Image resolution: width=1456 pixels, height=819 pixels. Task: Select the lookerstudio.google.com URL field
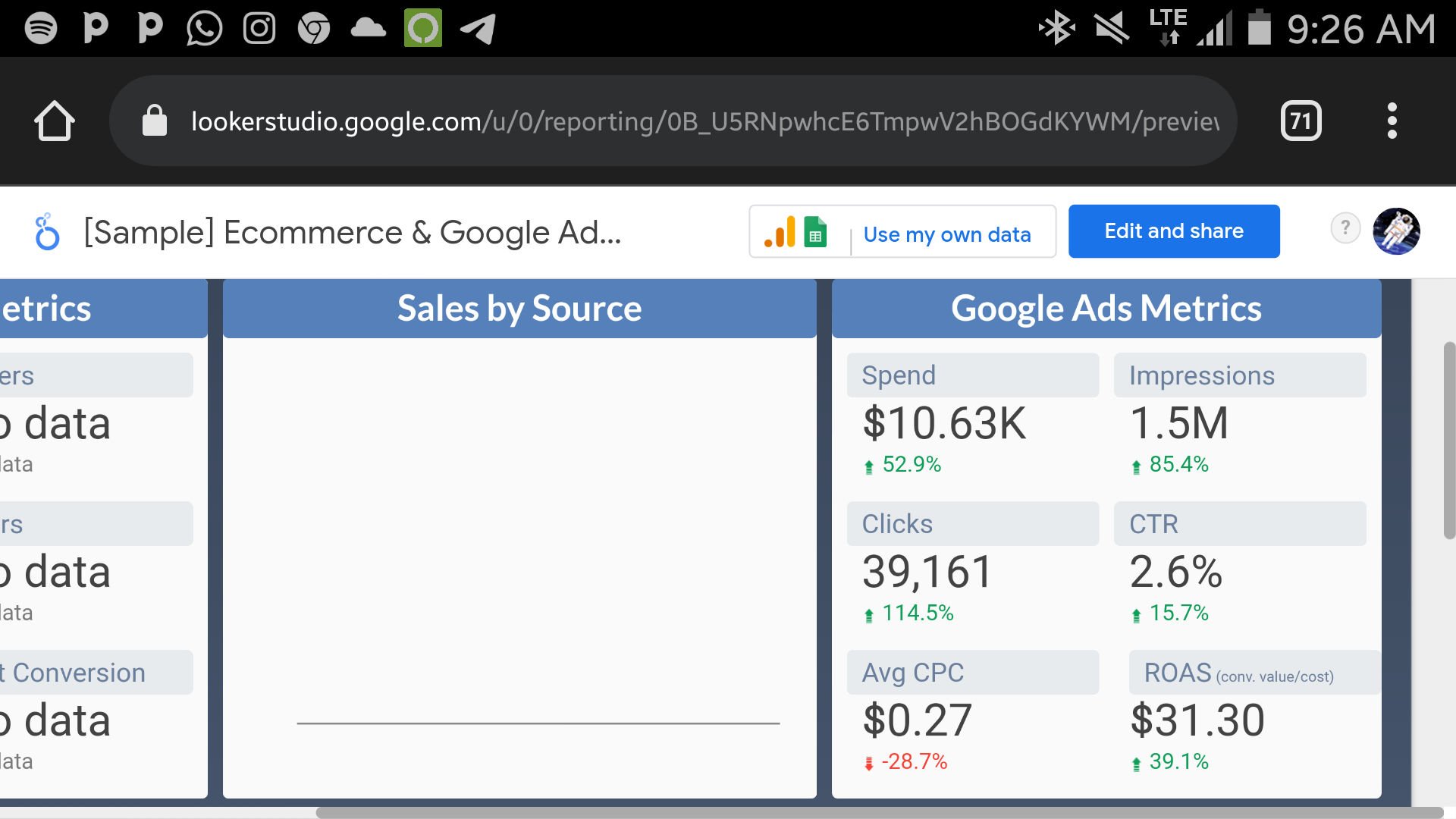[x=673, y=121]
